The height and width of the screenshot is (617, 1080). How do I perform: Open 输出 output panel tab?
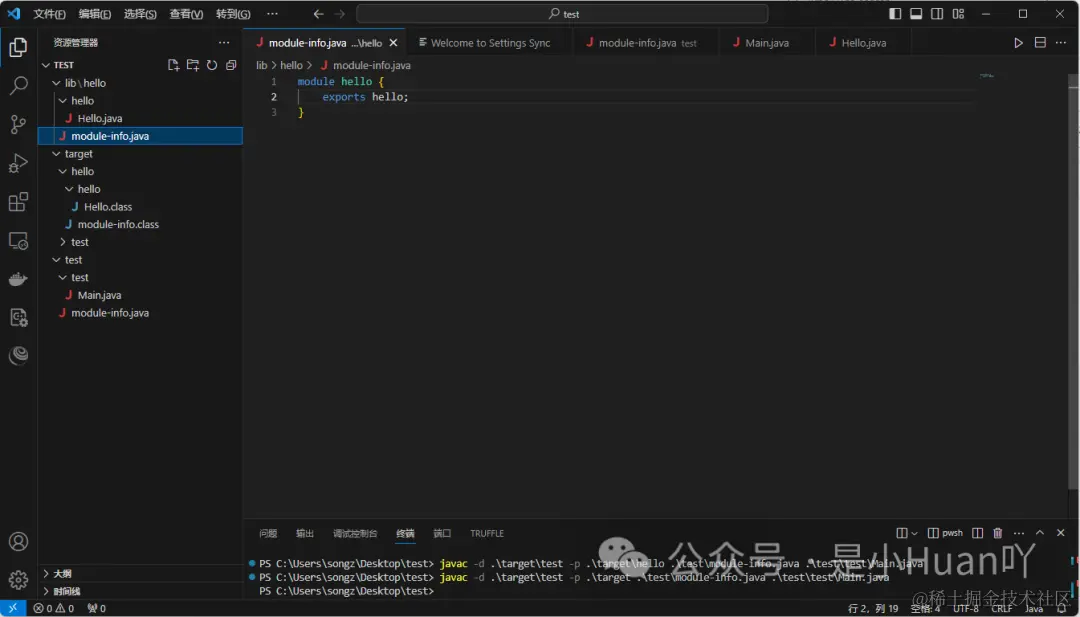(305, 534)
